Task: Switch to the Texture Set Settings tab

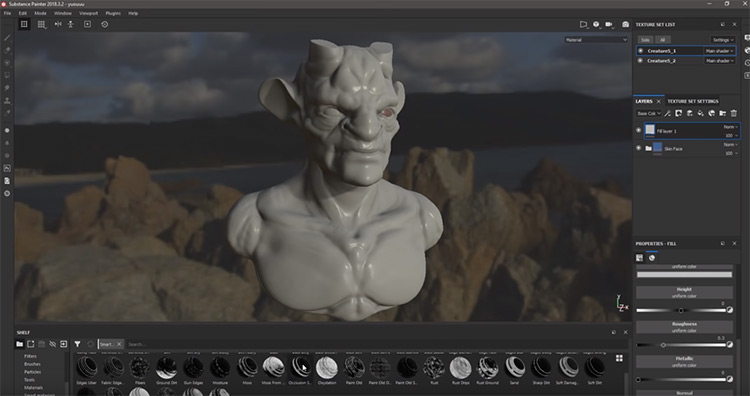Action: (x=693, y=101)
